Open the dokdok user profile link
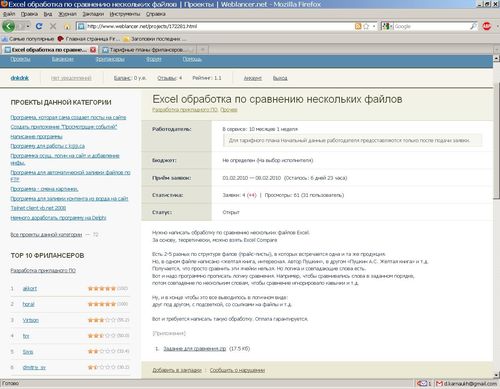500x389 pixels. coord(19,78)
